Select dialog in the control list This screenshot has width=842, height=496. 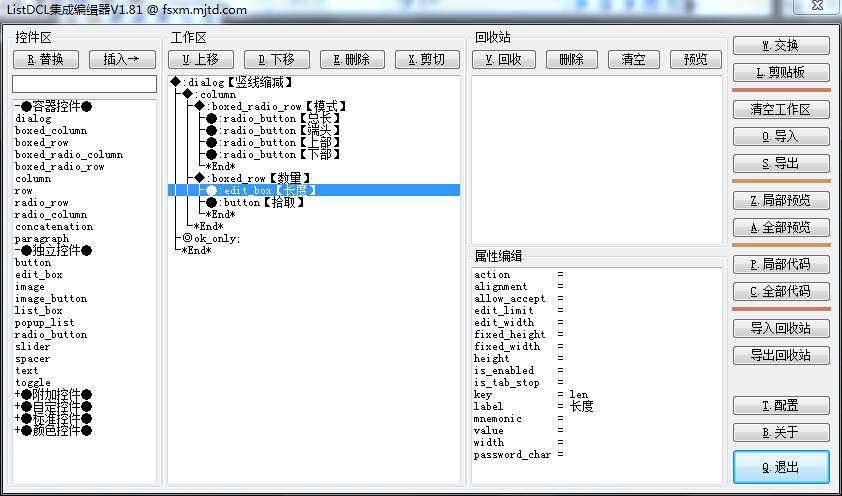click(x=33, y=119)
